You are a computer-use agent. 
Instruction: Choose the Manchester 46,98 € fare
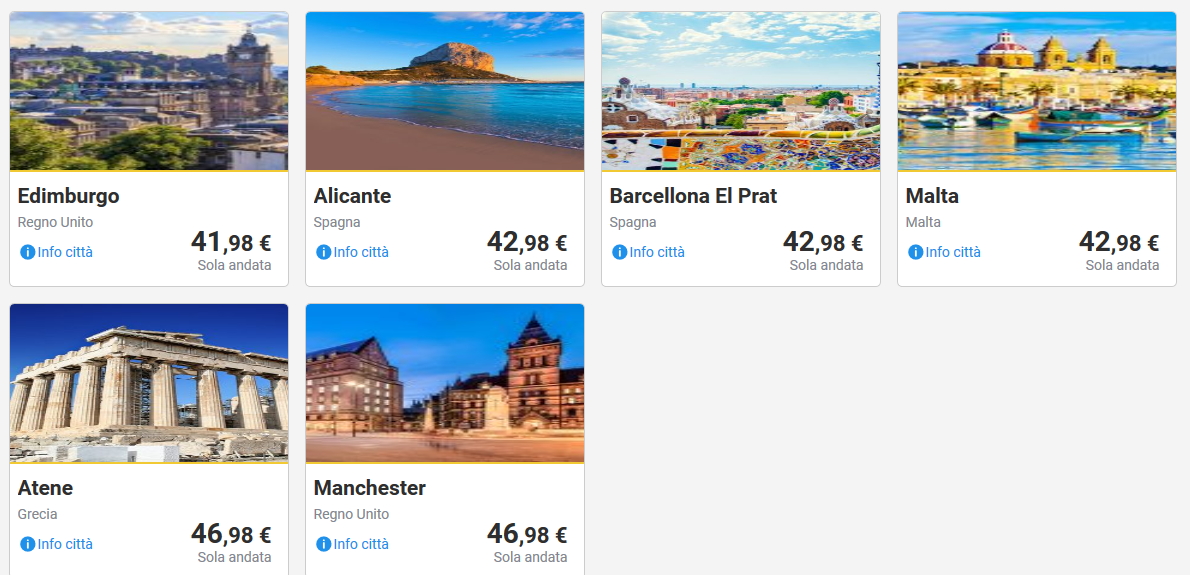click(527, 534)
